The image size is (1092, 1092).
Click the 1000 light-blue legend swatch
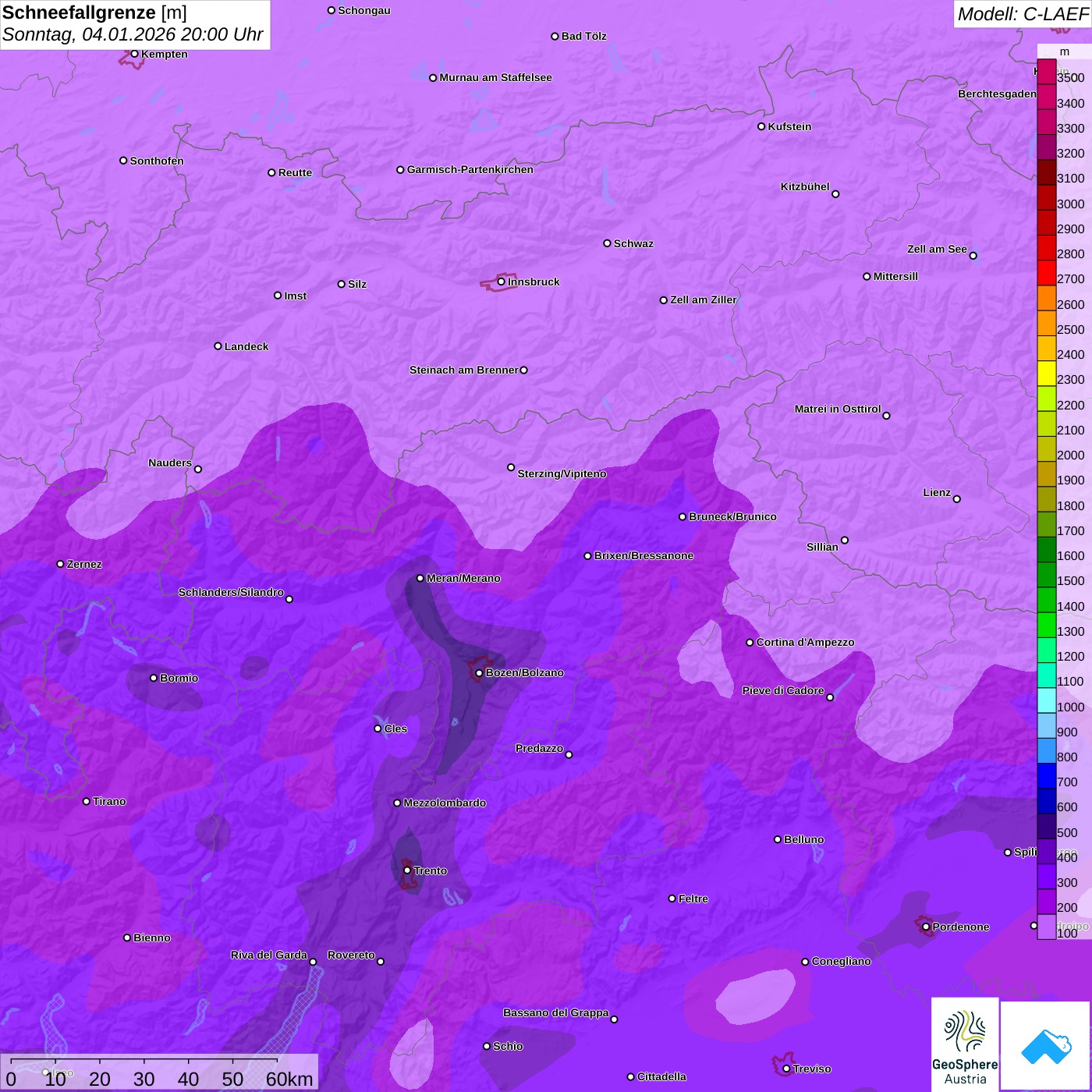pos(1047,700)
